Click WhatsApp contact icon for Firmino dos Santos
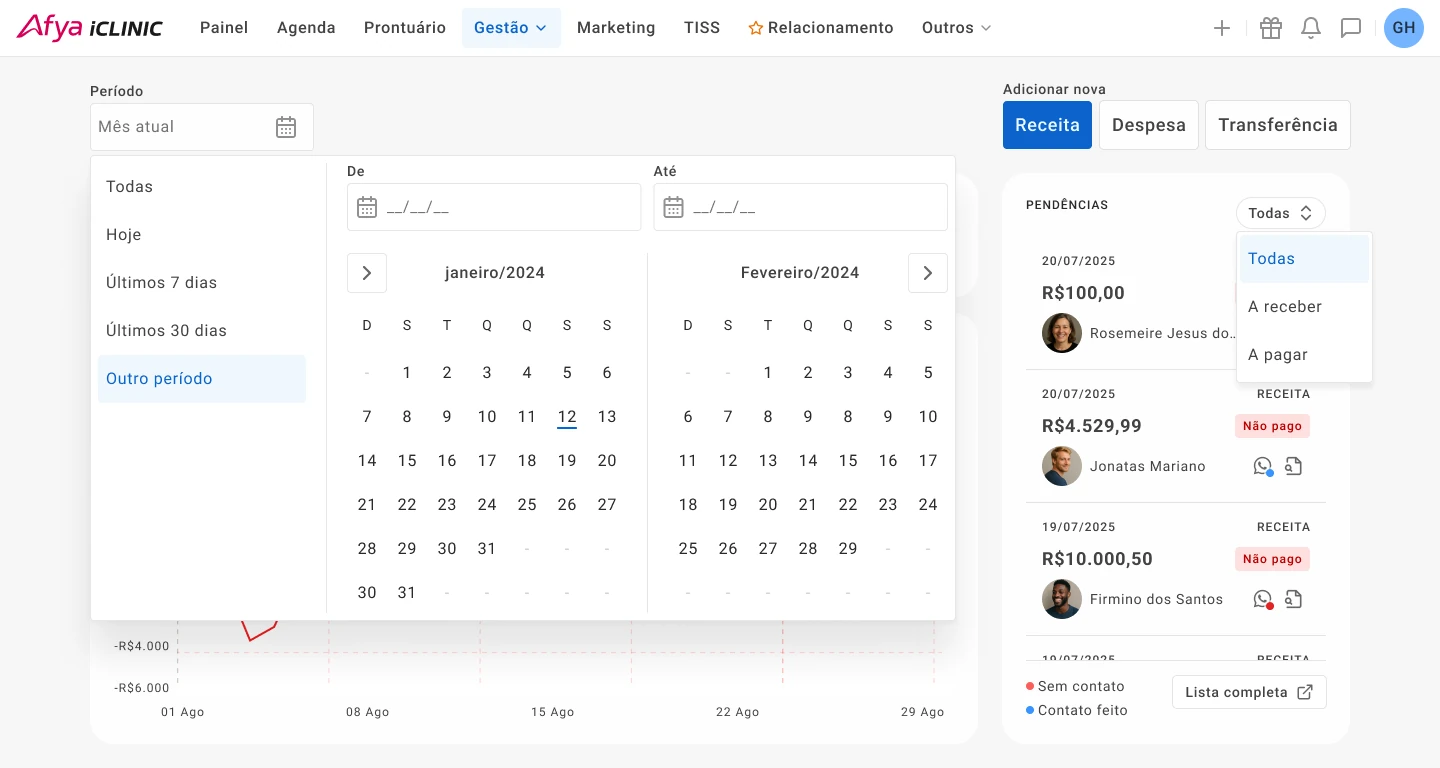 (1263, 599)
